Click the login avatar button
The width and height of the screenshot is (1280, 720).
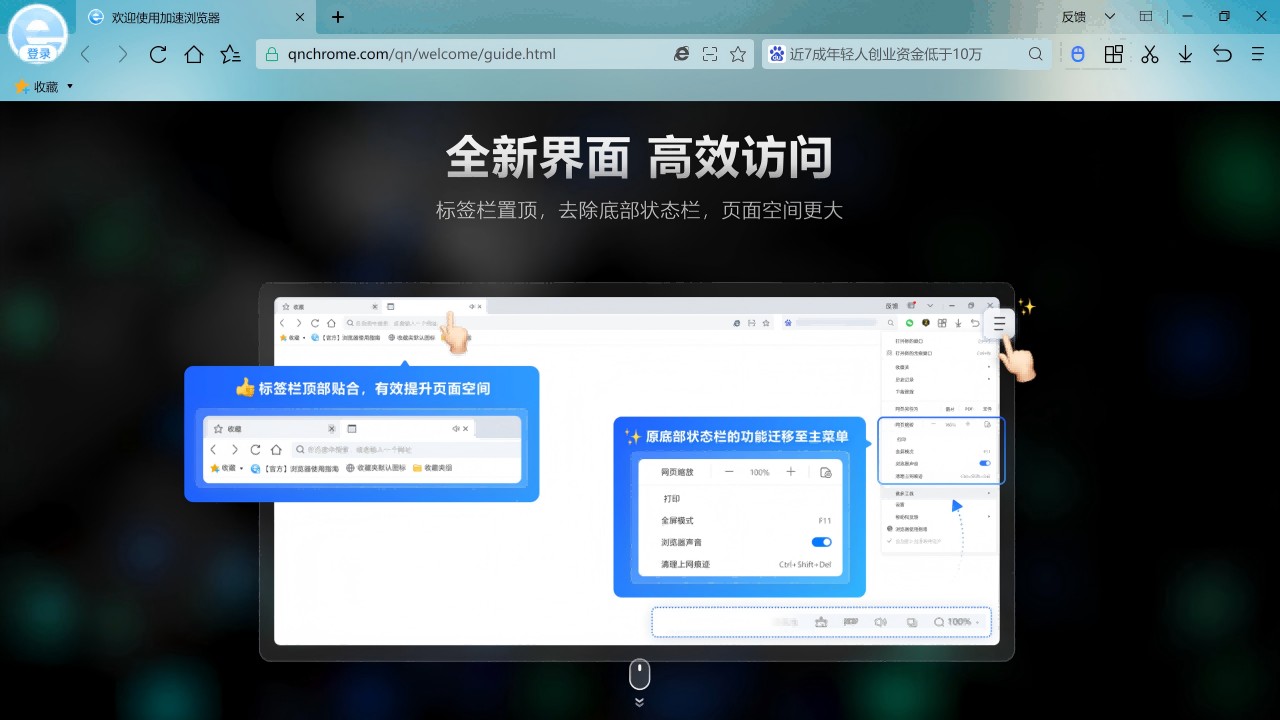tap(38, 37)
